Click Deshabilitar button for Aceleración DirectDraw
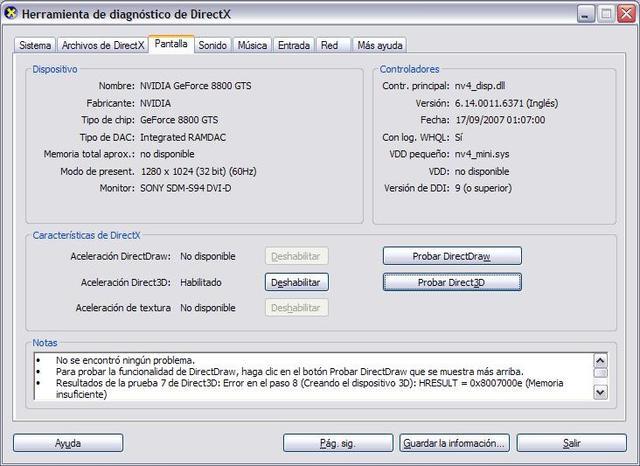The image size is (640, 466). [296, 256]
